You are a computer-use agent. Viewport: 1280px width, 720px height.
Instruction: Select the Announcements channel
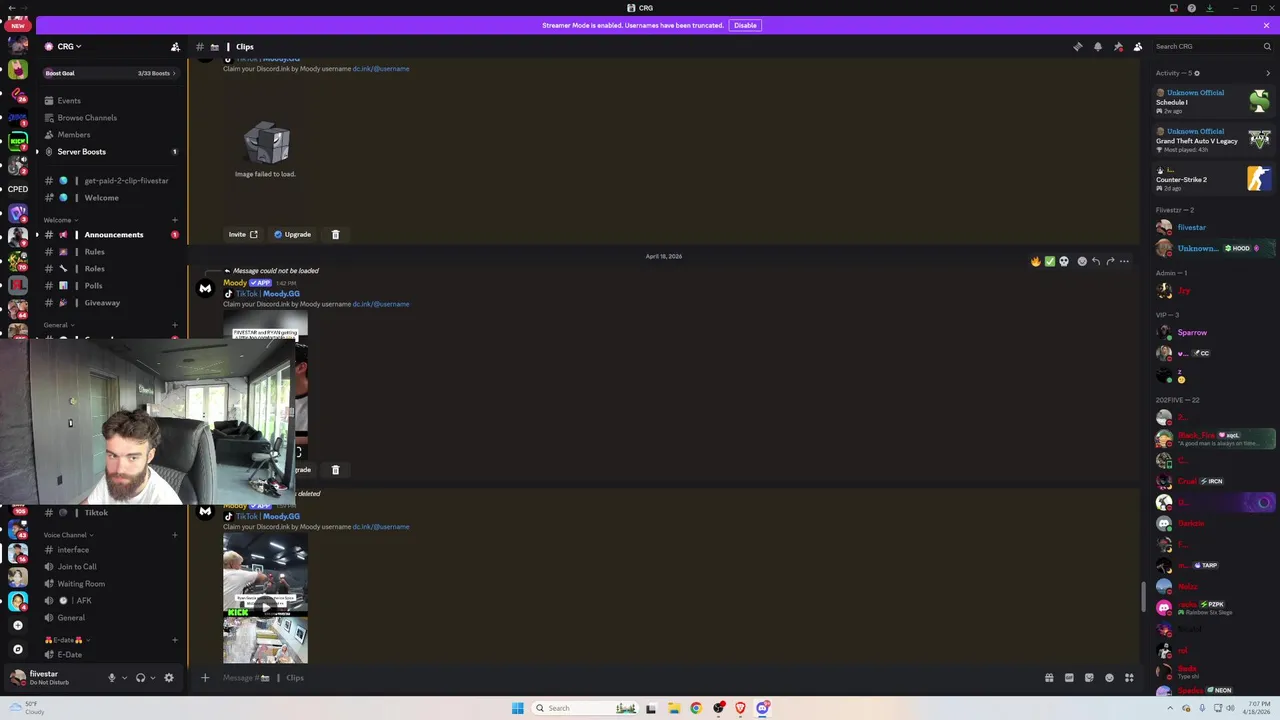[110, 235]
